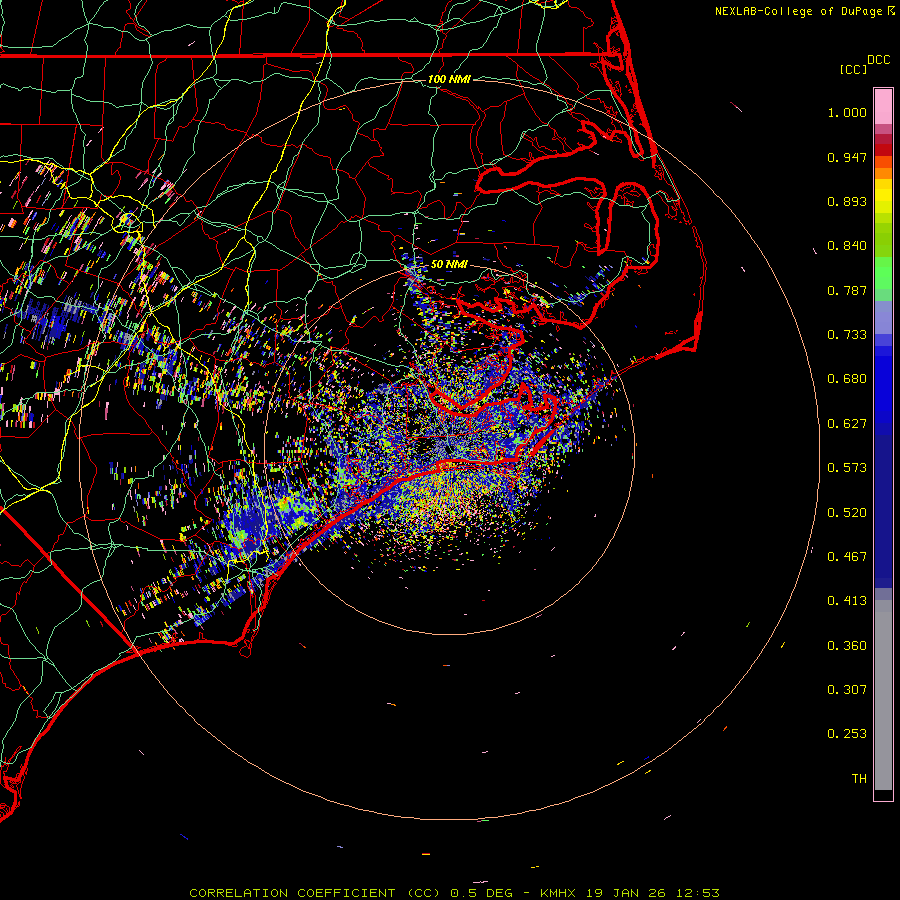Image resolution: width=900 pixels, height=900 pixels.
Task: Select the 0.733 scale value
Action: [847, 335]
